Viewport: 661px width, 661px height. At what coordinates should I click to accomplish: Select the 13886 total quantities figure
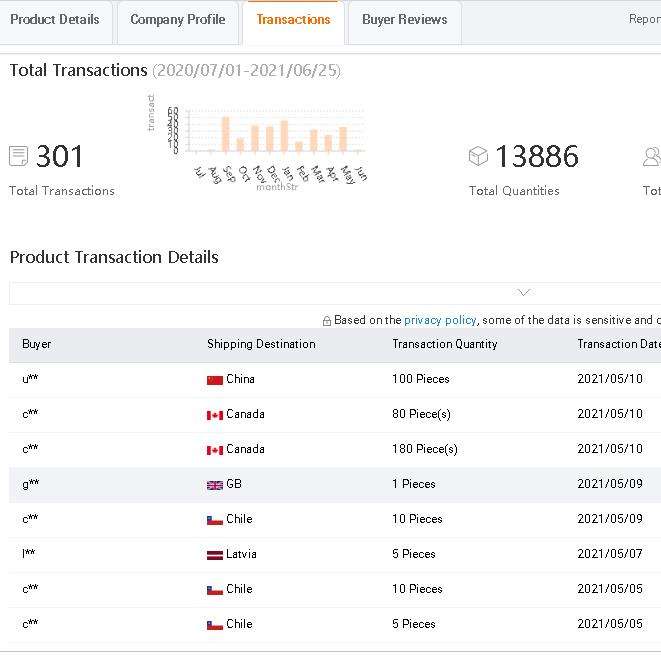pyautogui.click(x=537, y=156)
